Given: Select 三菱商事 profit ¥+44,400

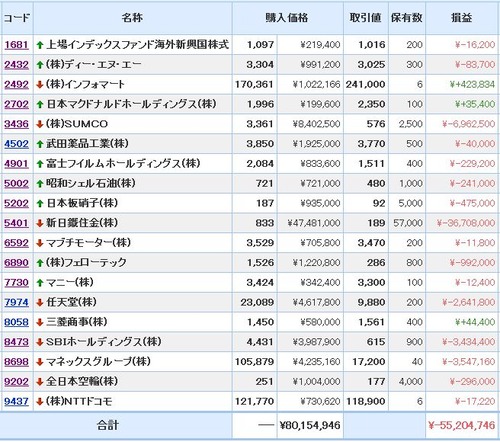Looking at the screenshot, I should [475, 322].
